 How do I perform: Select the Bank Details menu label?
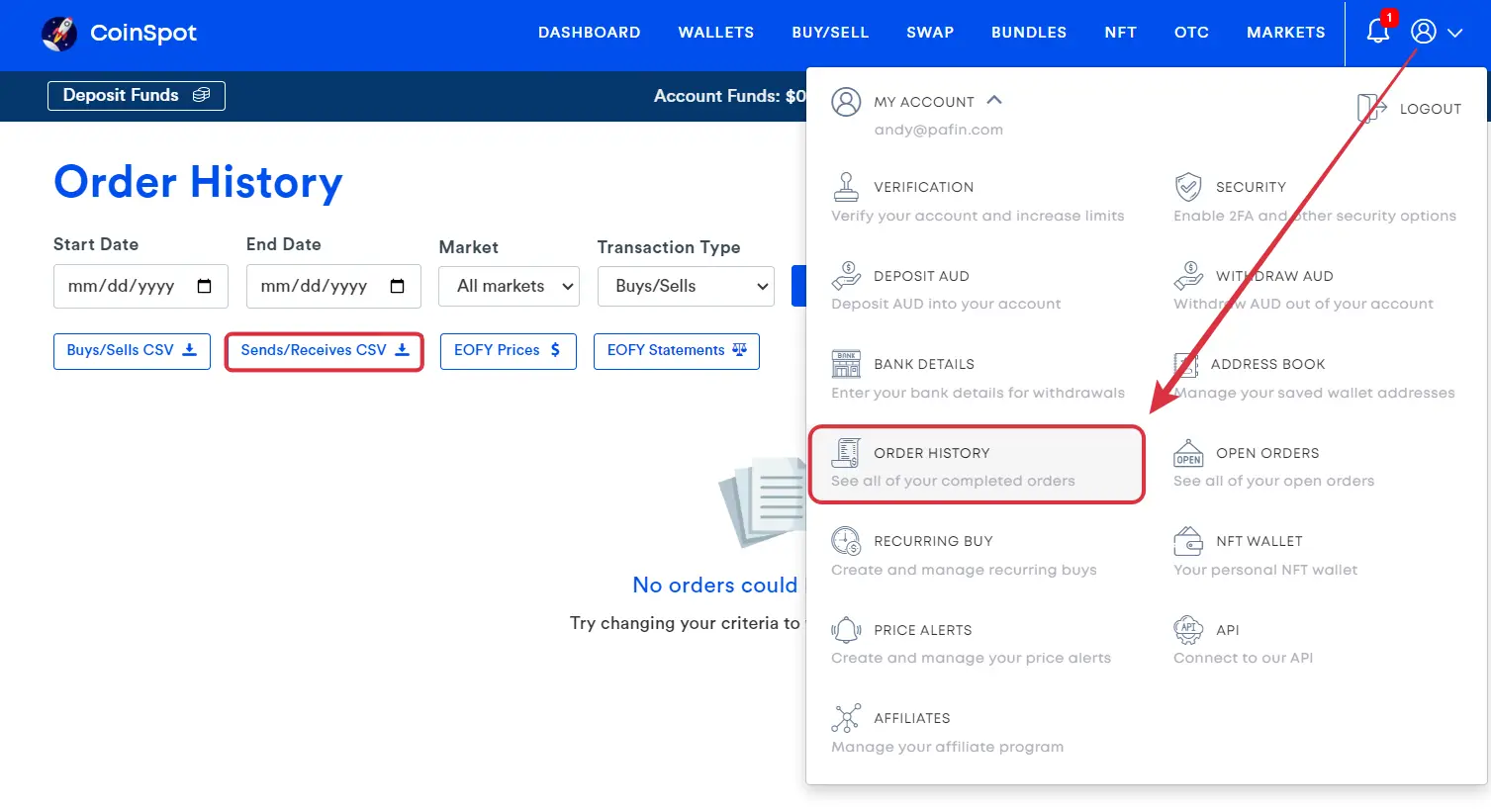click(924, 364)
